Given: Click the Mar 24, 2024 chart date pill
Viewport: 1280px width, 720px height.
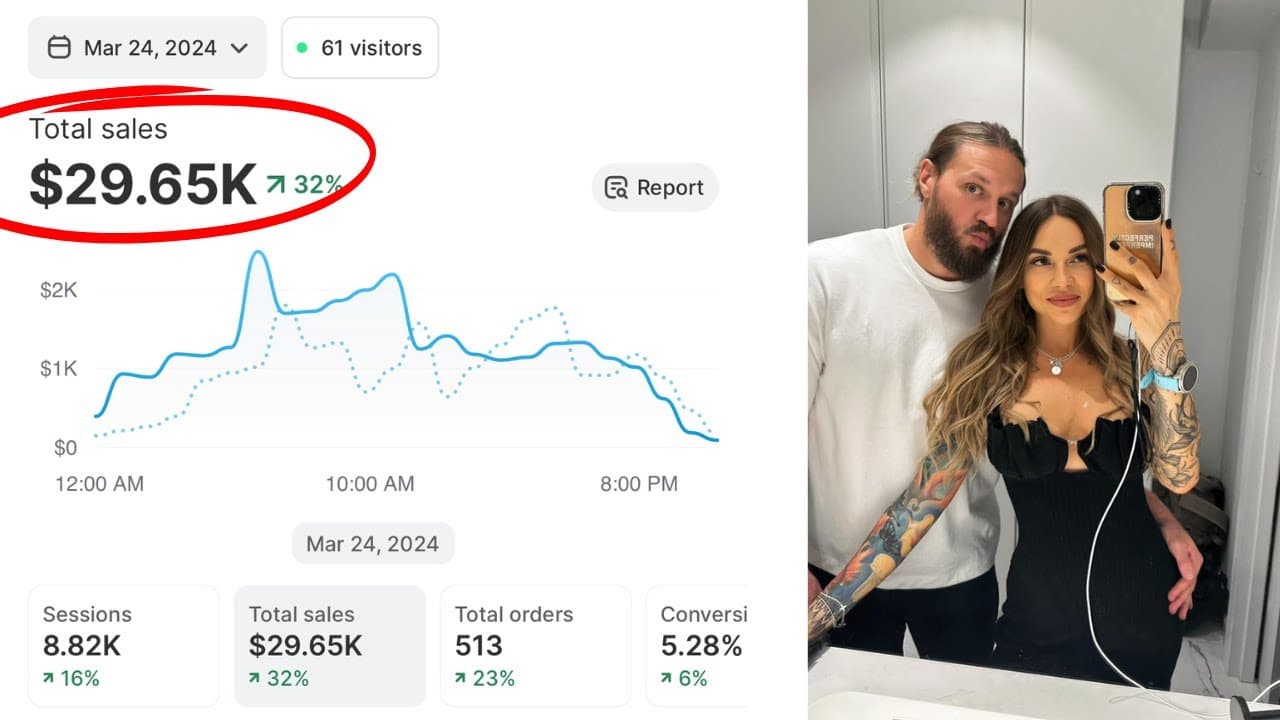Looking at the screenshot, I should tap(373, 544).
